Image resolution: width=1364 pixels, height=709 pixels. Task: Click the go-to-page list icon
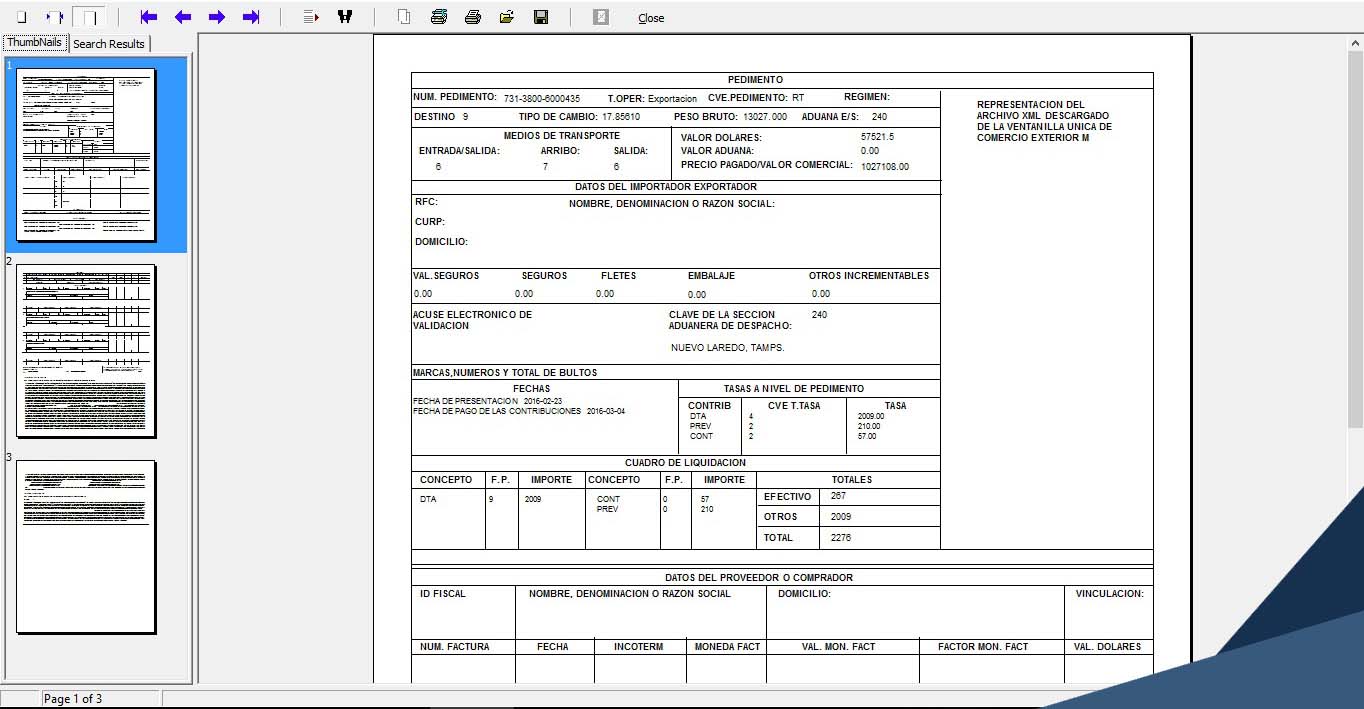pyautogui.click(x=311, y=17)
